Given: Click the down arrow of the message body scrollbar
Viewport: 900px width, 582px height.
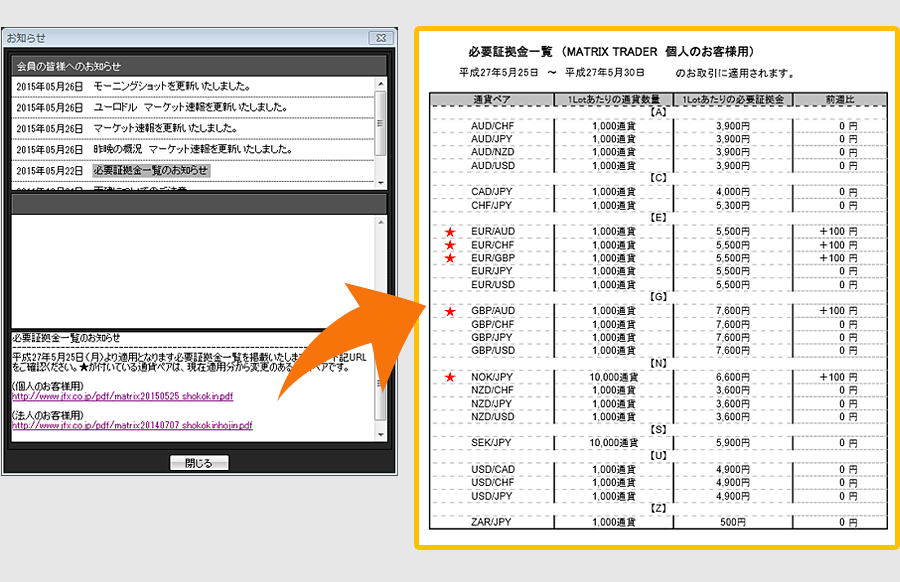Looking at the screenshot, I should tap(381, 434).
